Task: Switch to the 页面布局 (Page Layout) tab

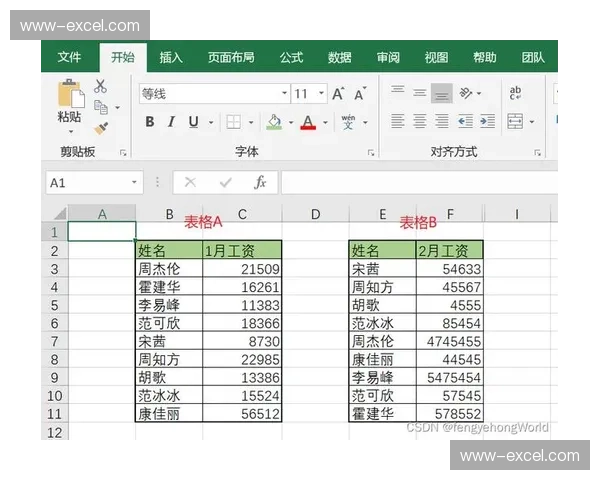Action: click(x=231, y=57)
